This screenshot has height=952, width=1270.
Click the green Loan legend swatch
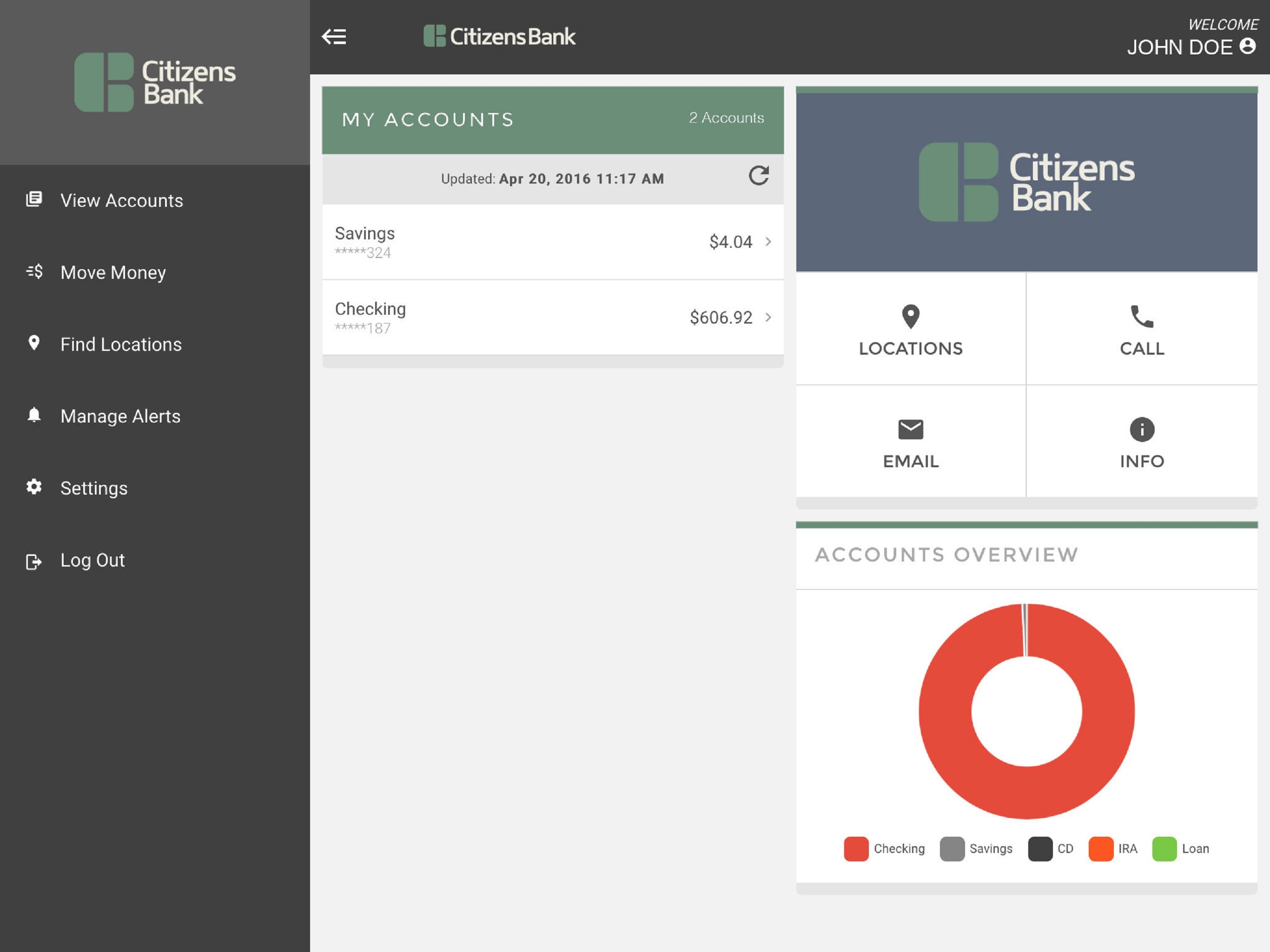[x=1164, y=849]
